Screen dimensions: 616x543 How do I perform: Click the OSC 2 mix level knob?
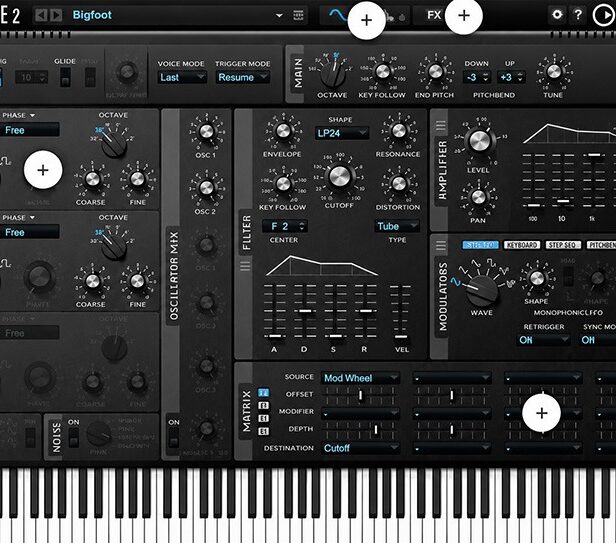point(206,188)
